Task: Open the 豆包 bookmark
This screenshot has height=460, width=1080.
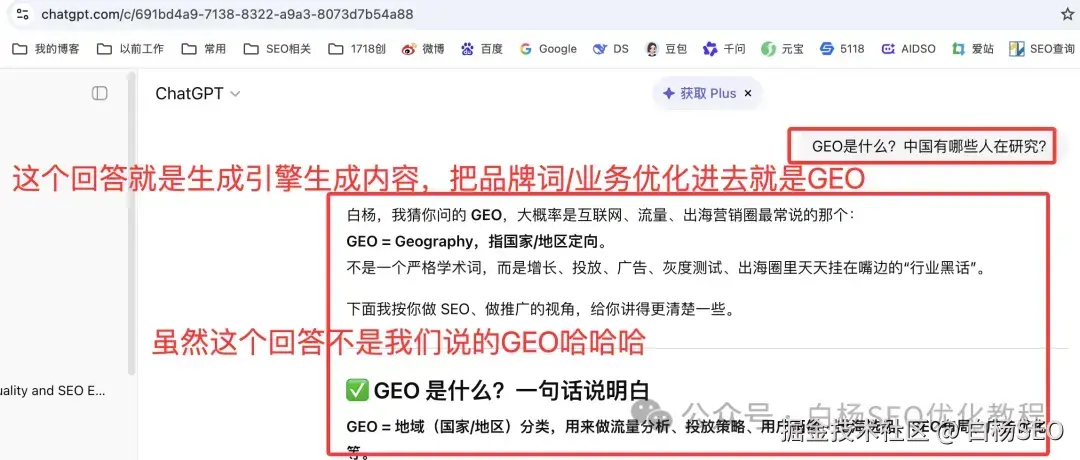Action: 666,49
